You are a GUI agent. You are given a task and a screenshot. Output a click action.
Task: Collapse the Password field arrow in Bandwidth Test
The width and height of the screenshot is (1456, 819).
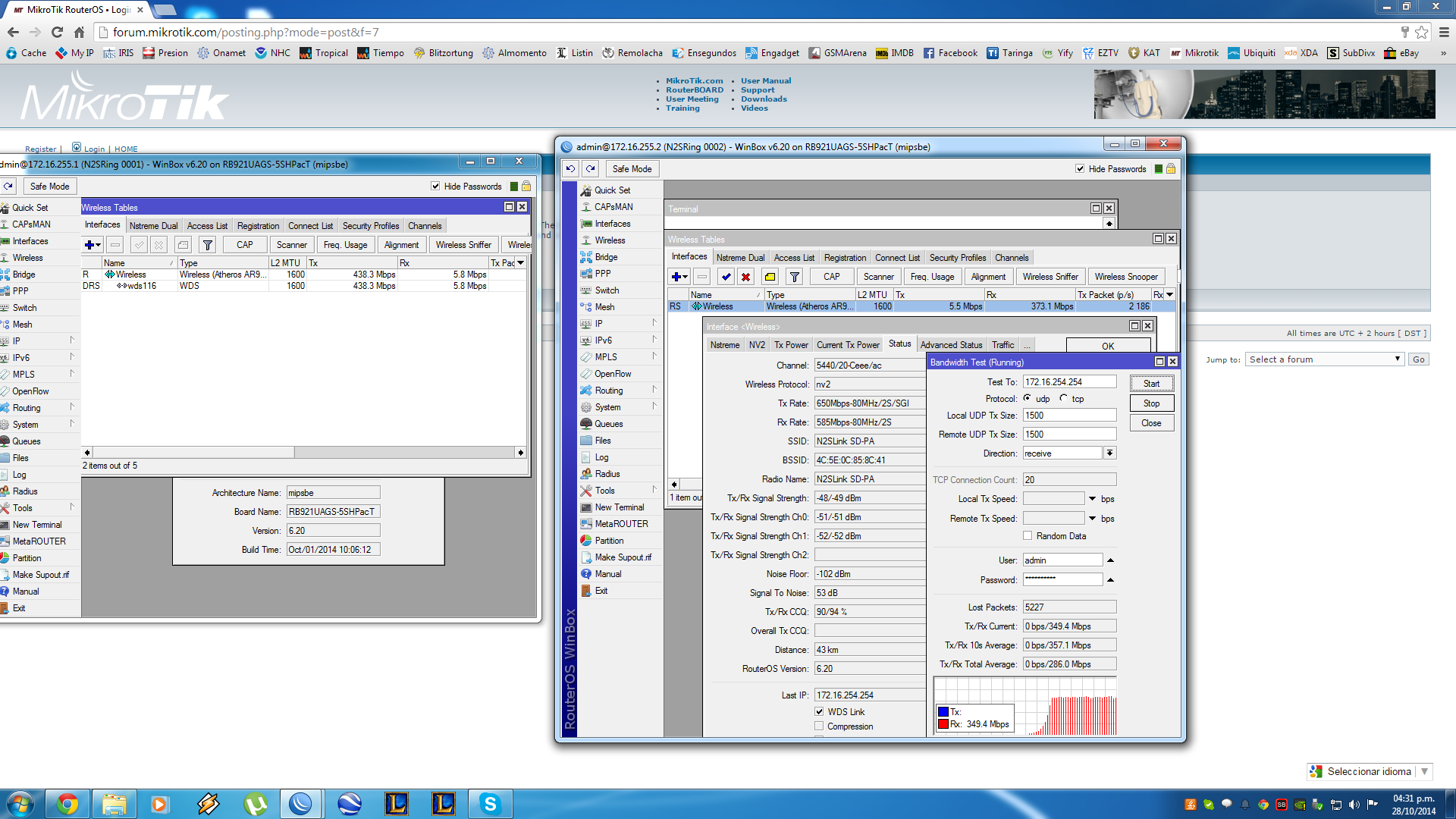tap(1110, 580)
